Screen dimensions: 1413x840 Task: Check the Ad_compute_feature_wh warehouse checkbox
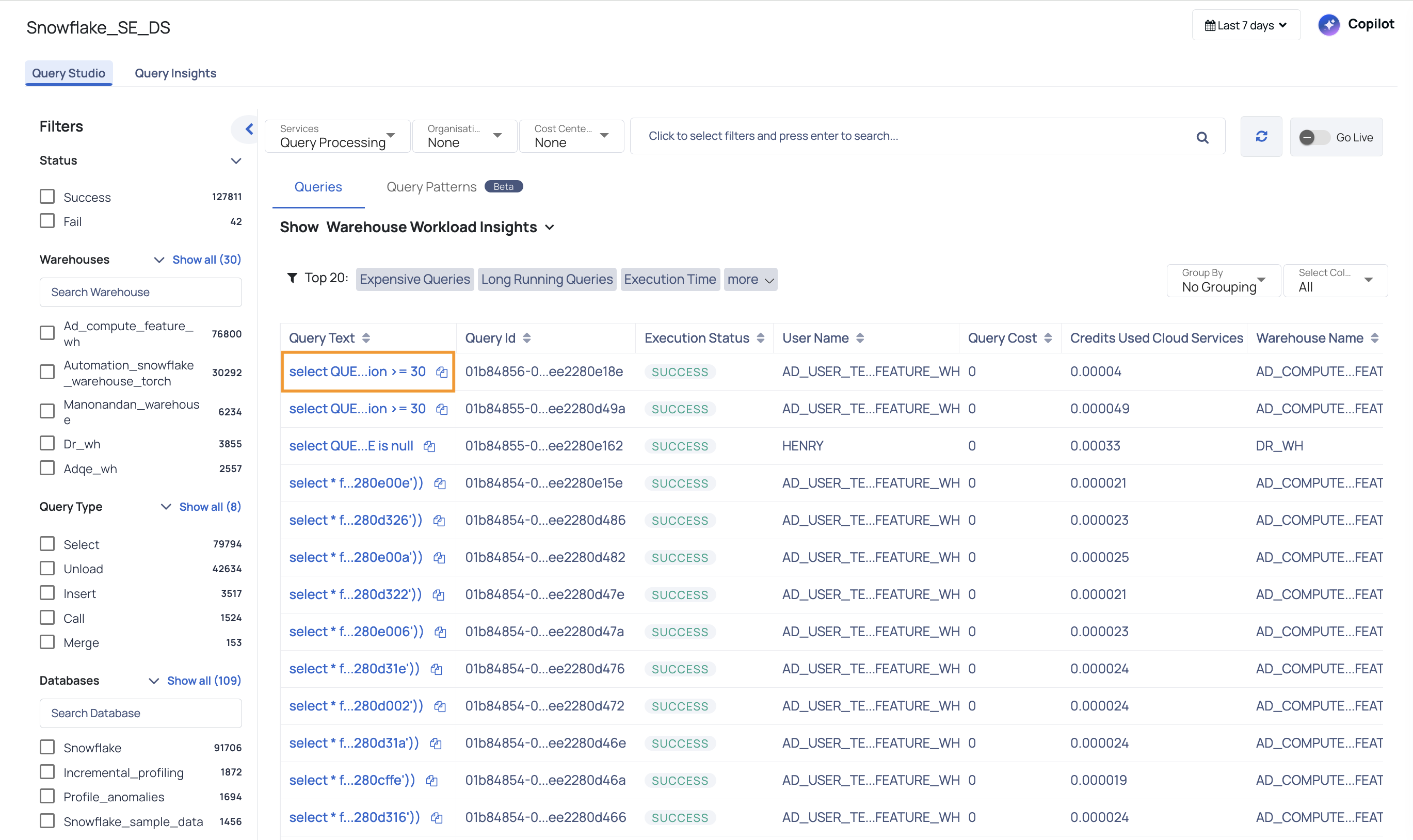pos(47,333)
